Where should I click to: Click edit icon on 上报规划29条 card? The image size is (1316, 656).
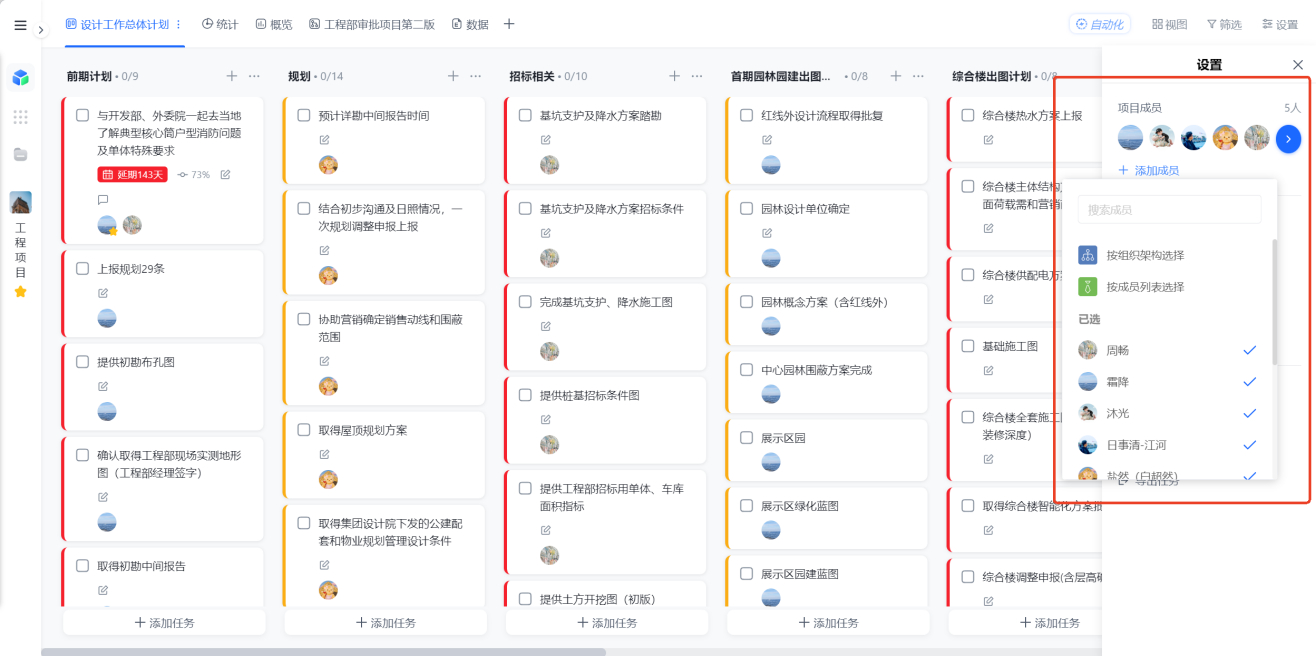tap(103, 293)
